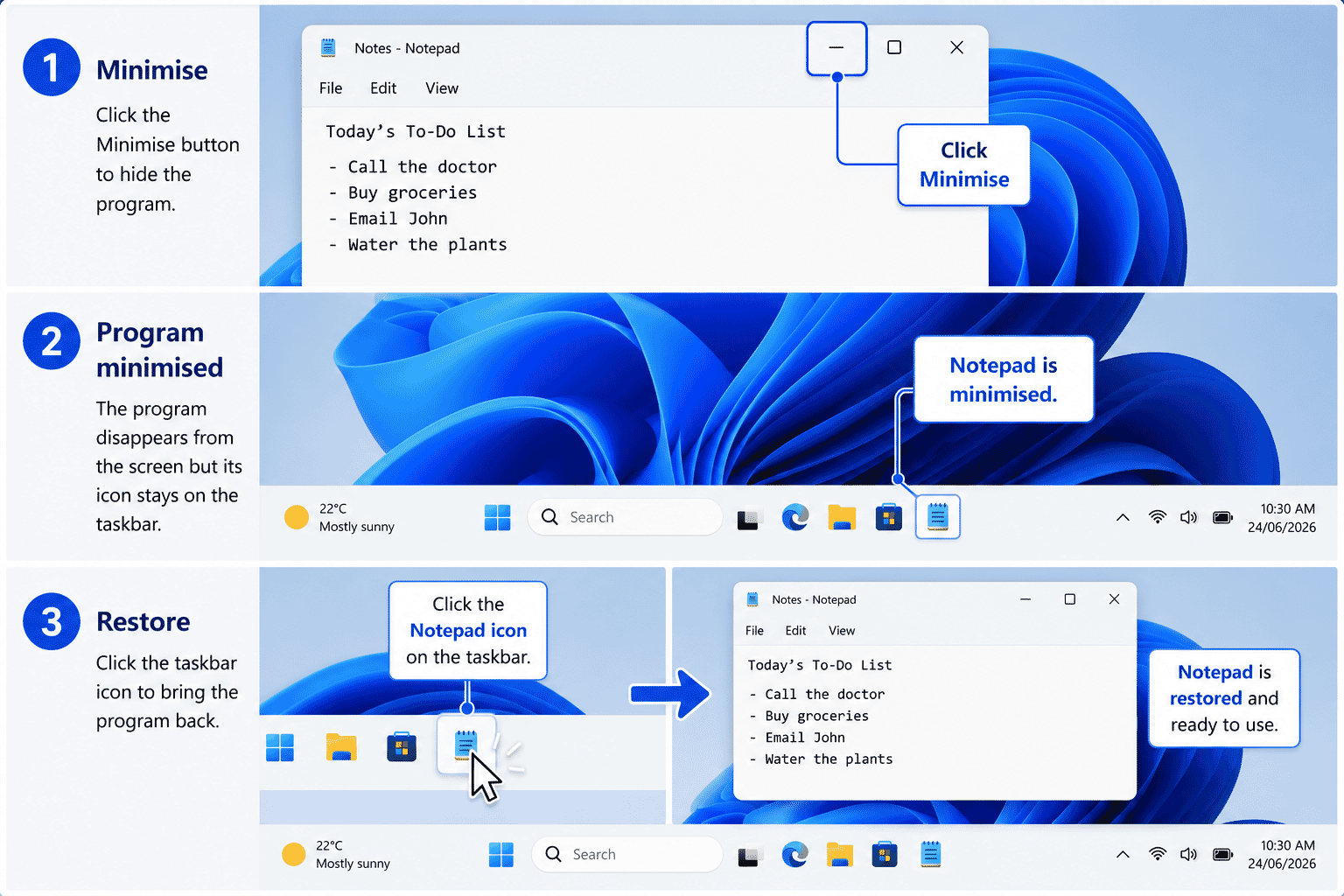Maximise the restored step 3 Notepad window
The width and height of the screenshot is (1344, 896).
pyautogui.click(x=1069, y=599)
